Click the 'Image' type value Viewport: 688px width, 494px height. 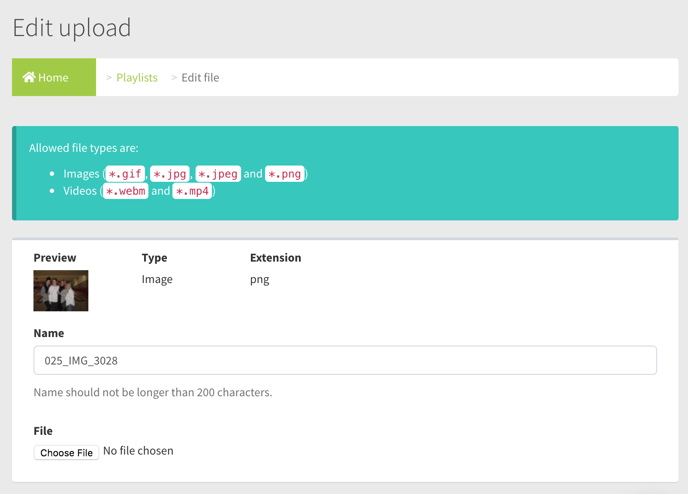coord(157,279)
